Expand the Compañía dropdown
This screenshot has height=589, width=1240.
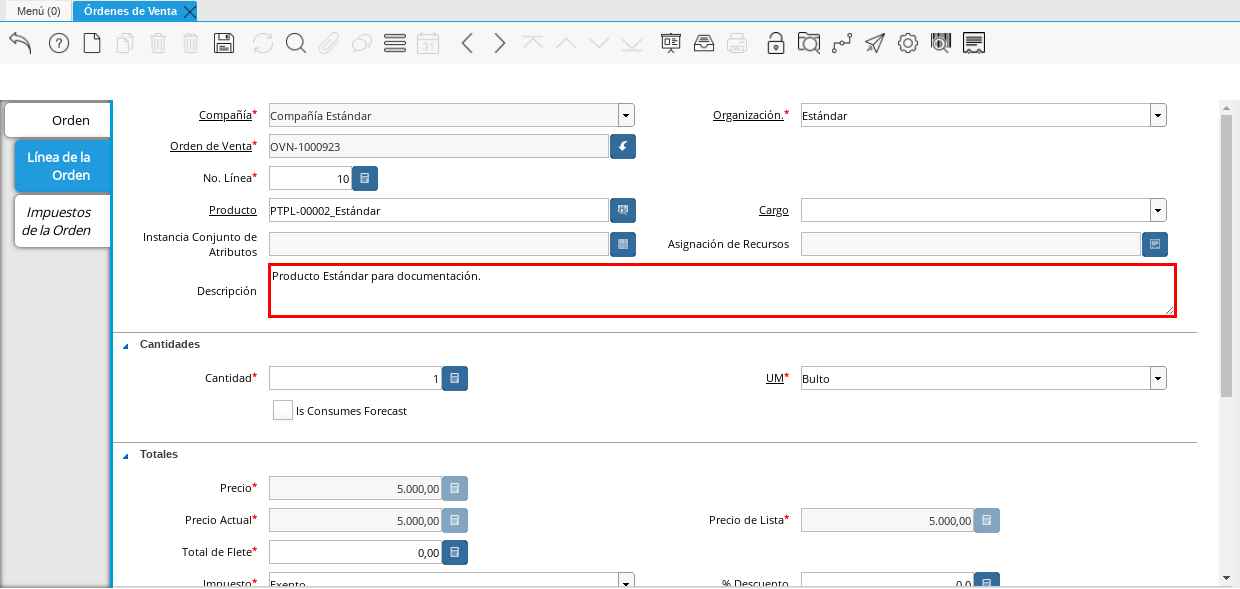(626, 115)
